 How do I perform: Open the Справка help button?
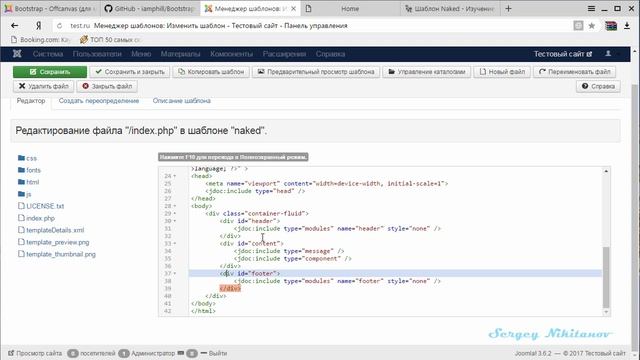pos(598,86)
